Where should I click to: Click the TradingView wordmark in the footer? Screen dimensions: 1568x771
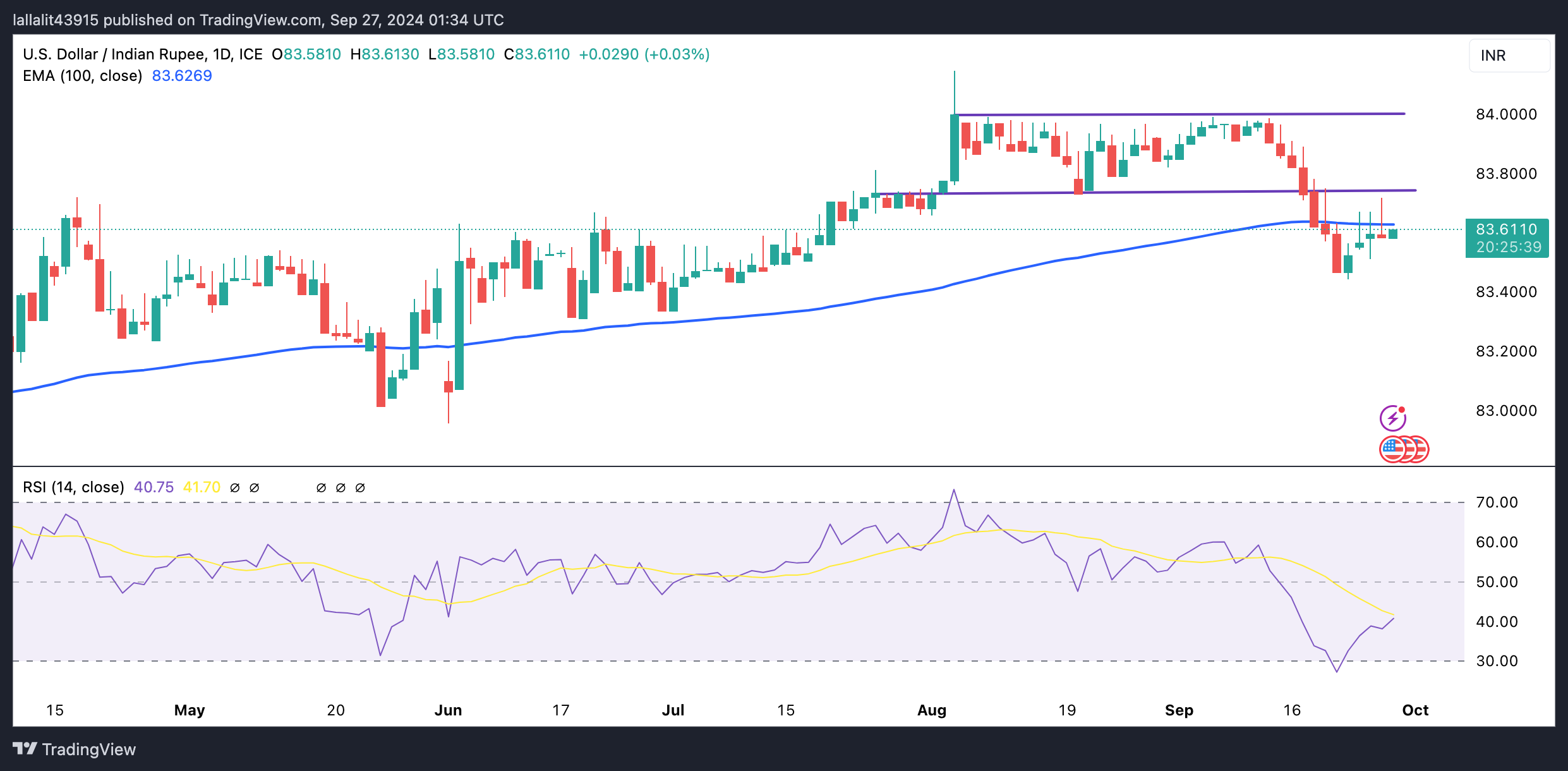click(x=89, y=750)
